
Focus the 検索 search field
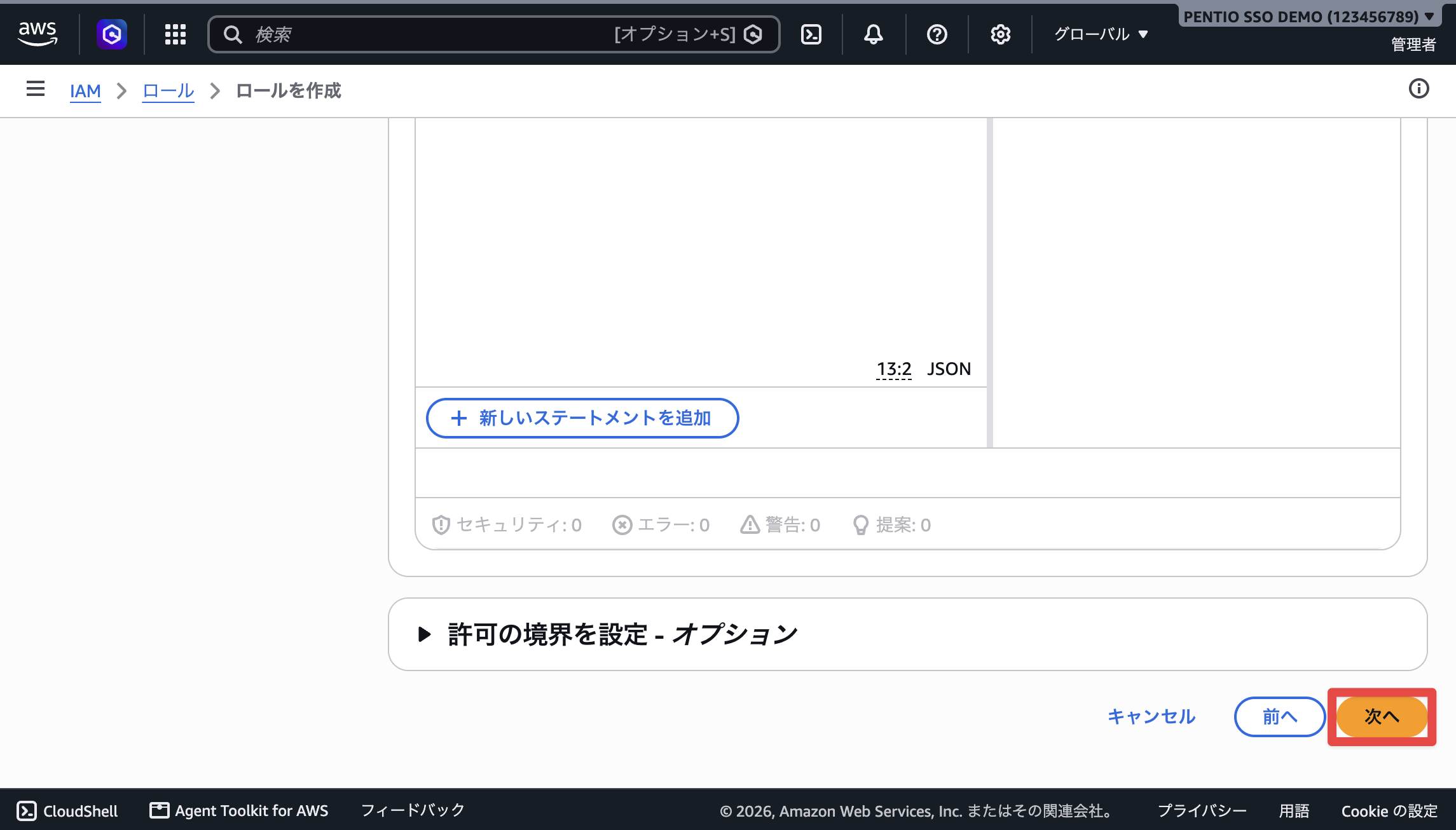(494, 34)
